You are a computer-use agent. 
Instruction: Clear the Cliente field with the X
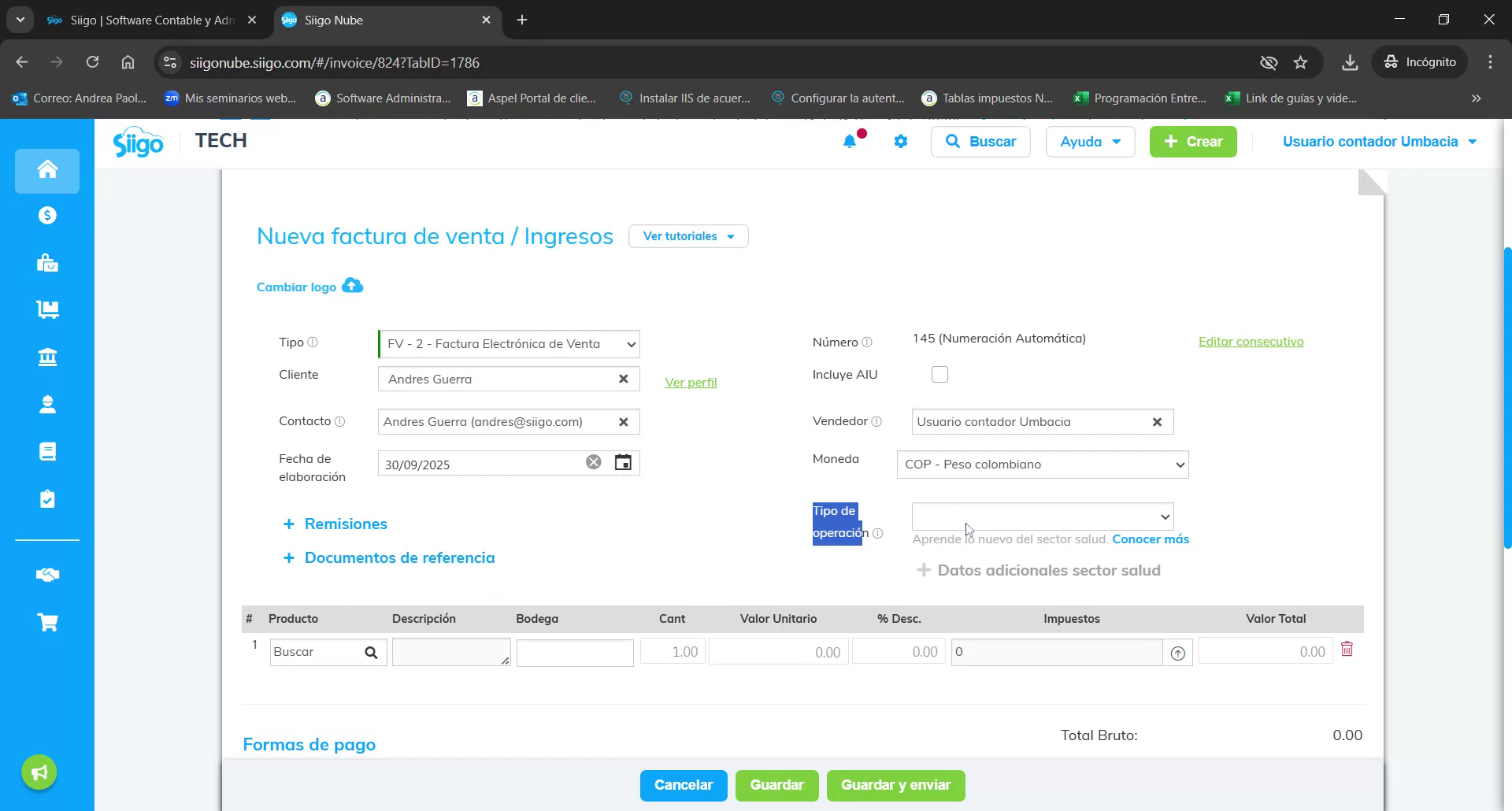tap(623, 379)
